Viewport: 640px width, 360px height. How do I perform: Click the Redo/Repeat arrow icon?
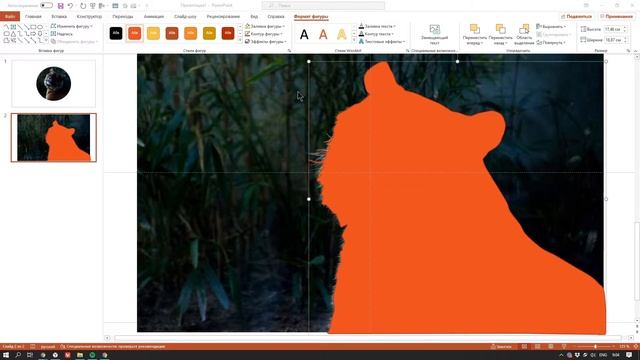pos(83,6)
